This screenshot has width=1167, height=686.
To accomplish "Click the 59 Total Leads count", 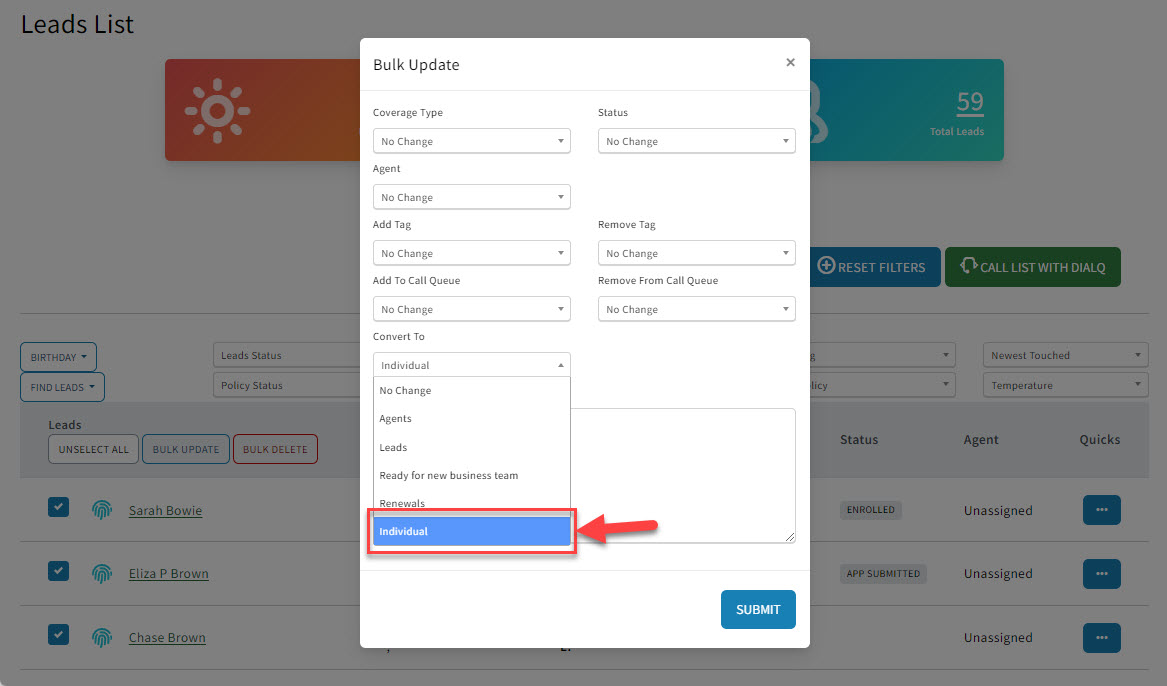I will tap(970, 103).
